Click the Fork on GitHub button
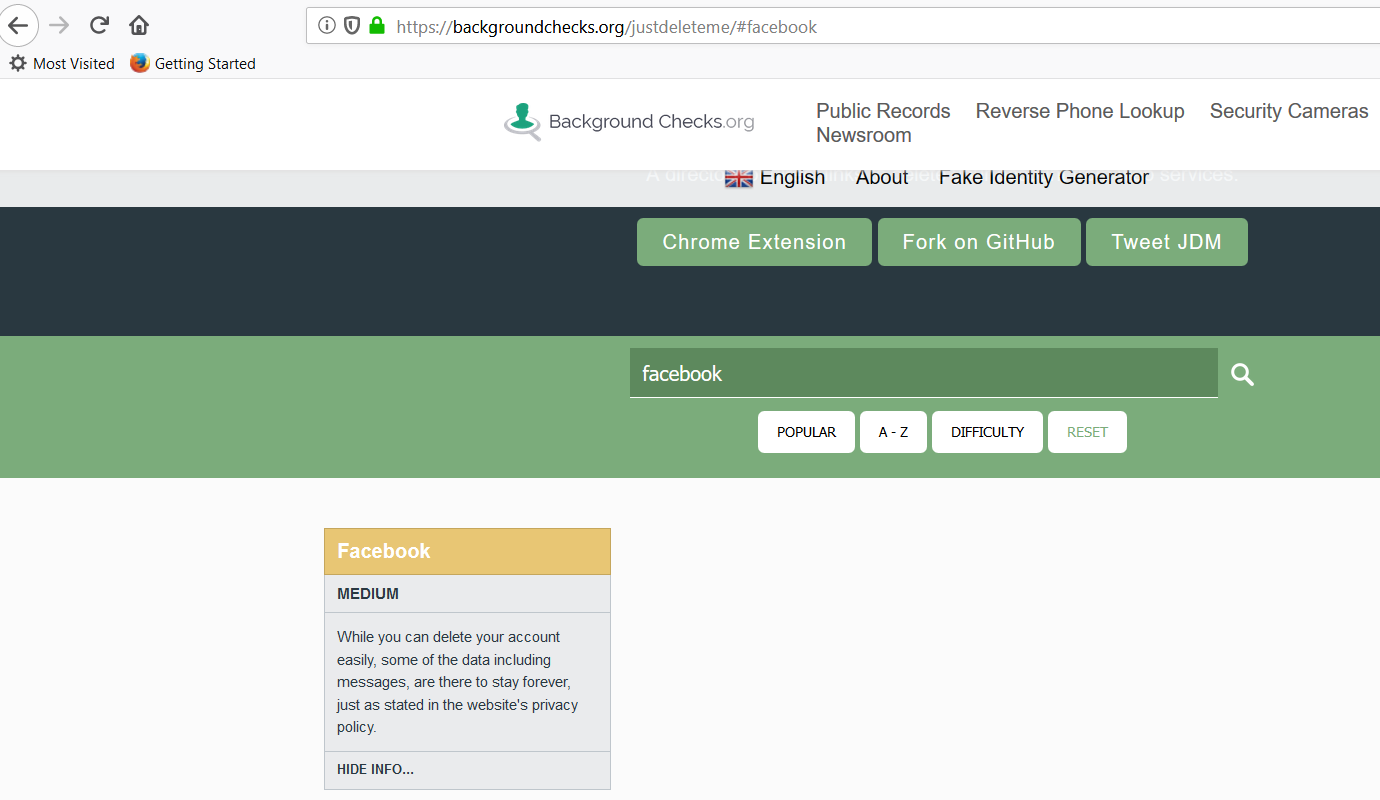 pyautogui.click(x=979, y=242)
